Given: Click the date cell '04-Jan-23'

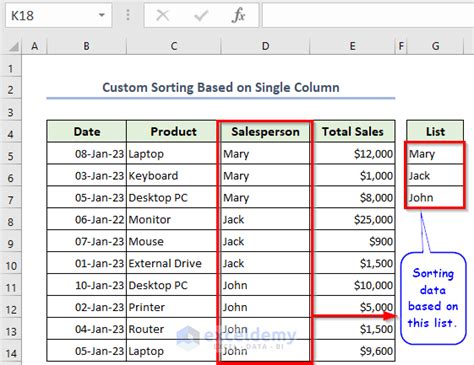Looking at the screenshot, I should pos(87,329).
